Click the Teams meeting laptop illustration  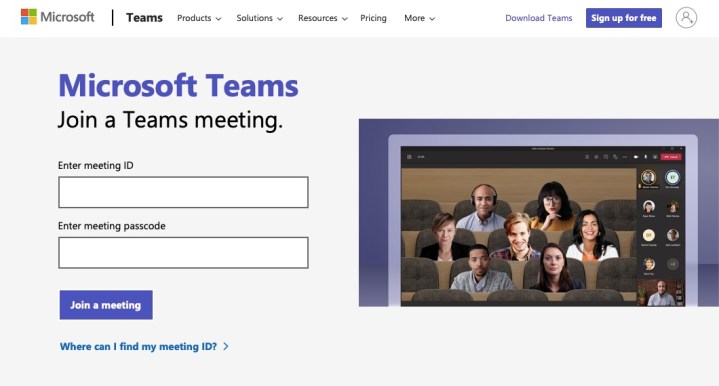pos(539,213)
